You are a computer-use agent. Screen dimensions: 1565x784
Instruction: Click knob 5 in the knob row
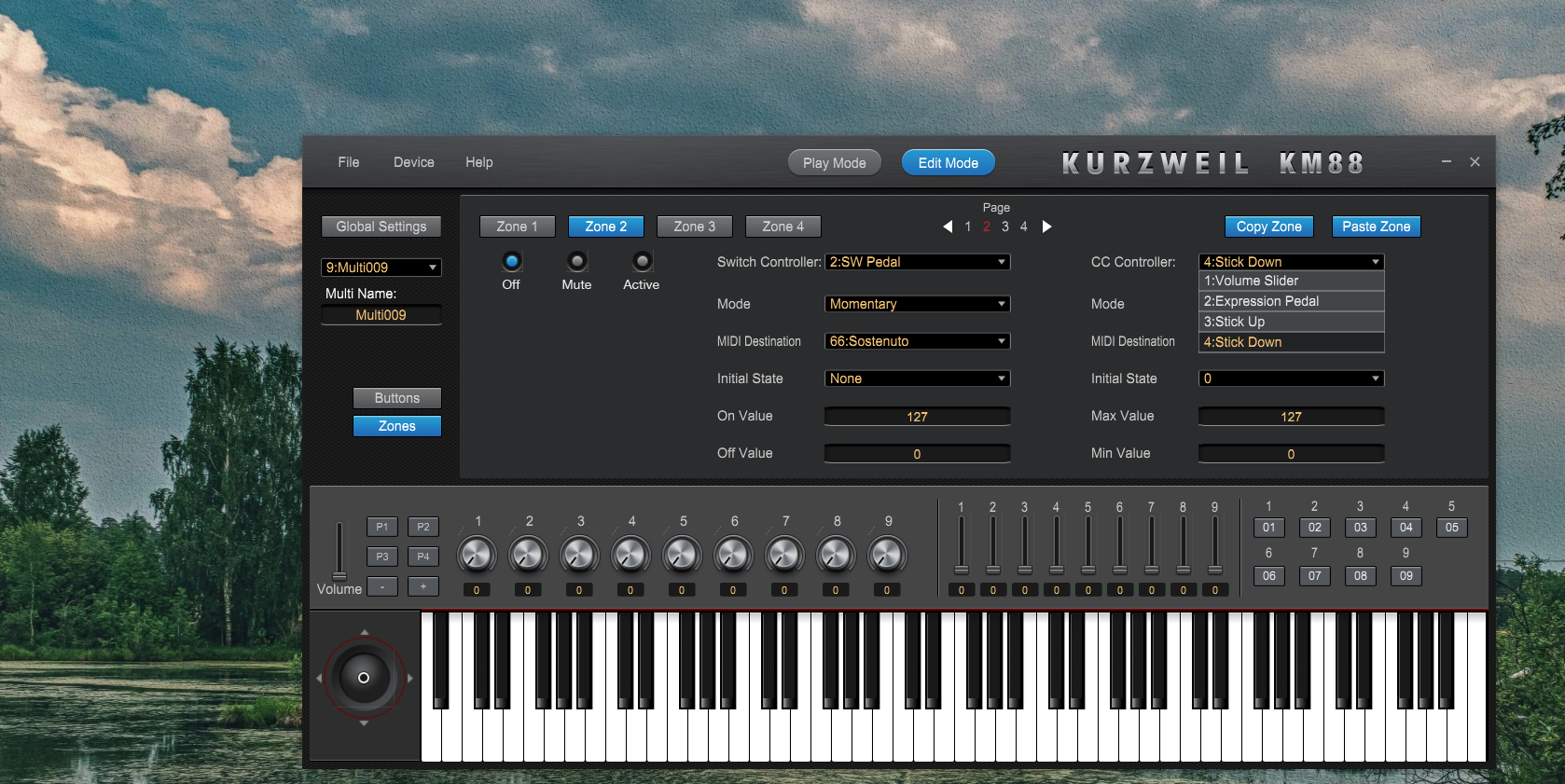pos(682,555)
